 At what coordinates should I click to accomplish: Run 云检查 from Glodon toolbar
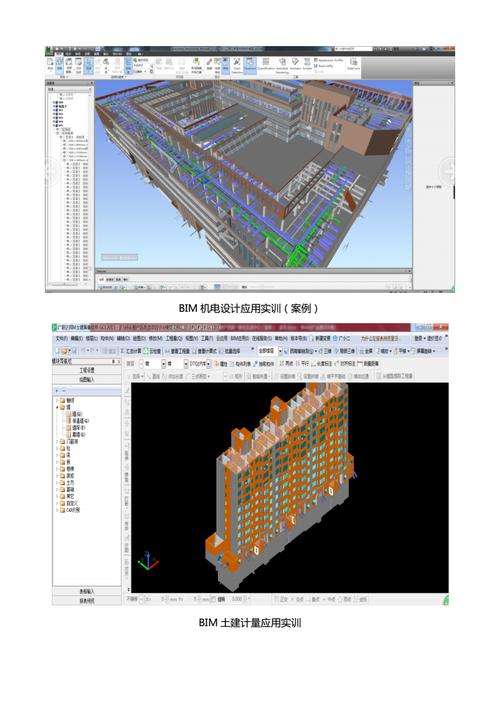[152, 351]
